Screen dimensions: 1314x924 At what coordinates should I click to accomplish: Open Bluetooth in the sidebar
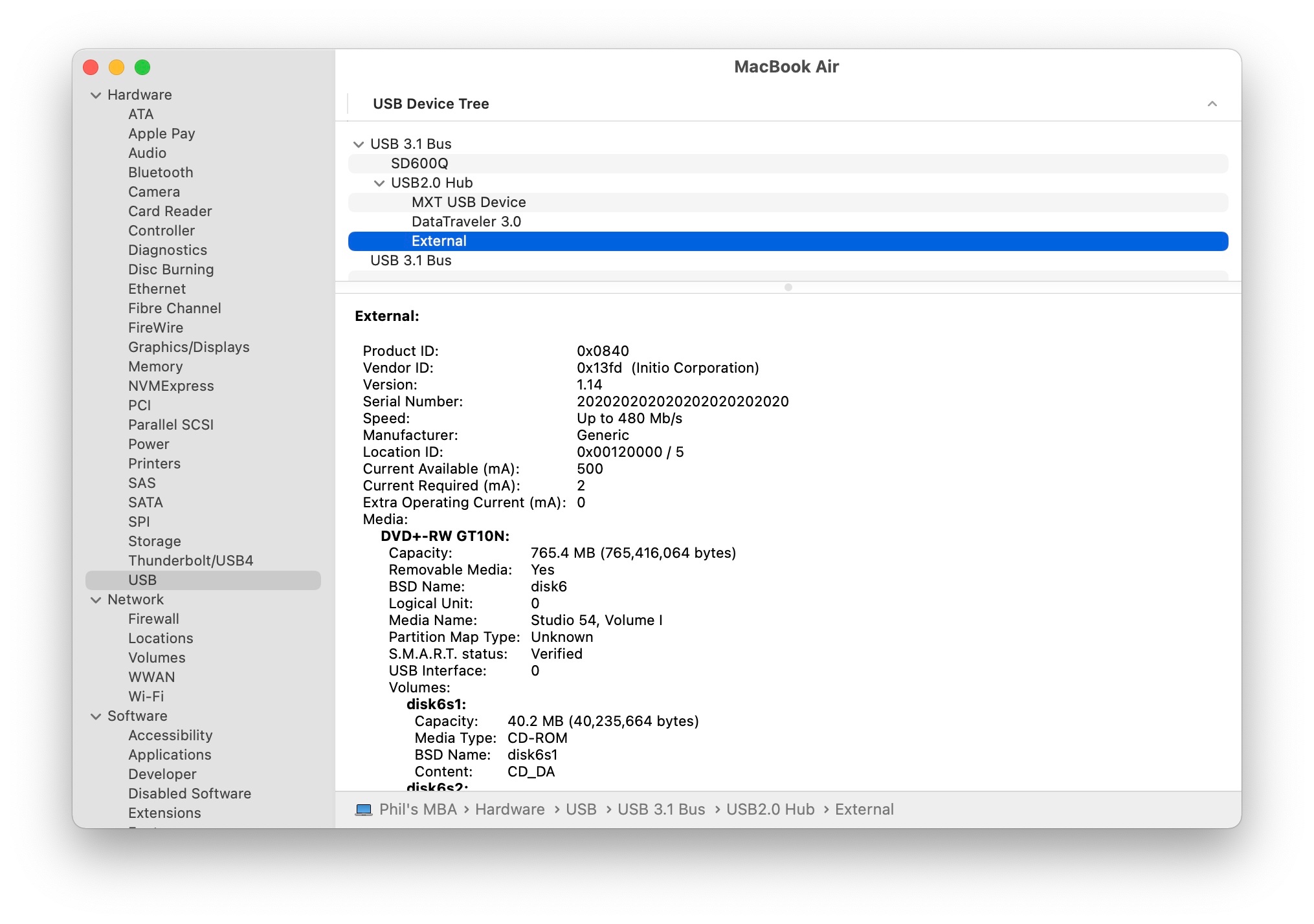coord(161,173)
